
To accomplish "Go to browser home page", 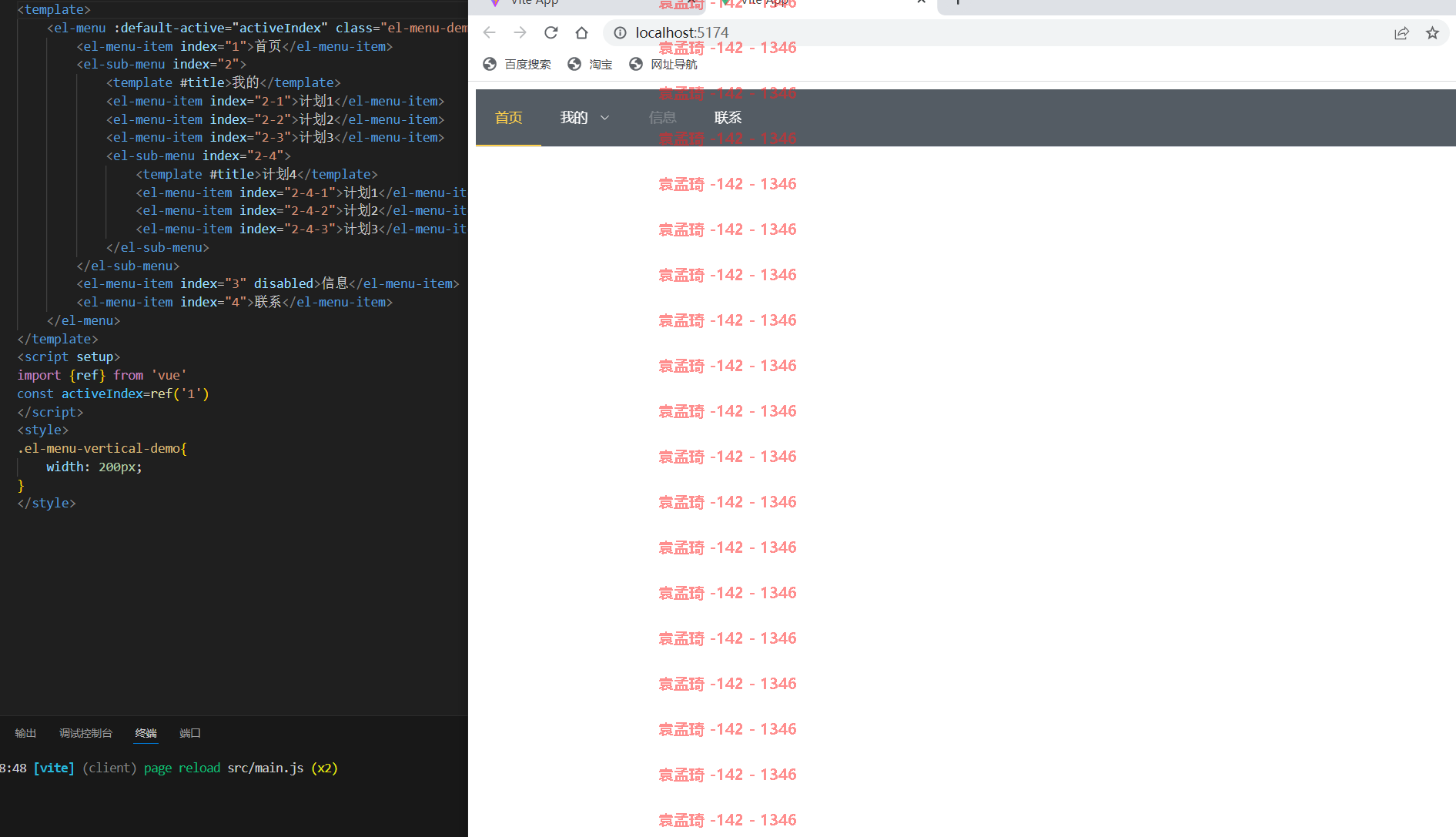I will click(x=581, y=32).
